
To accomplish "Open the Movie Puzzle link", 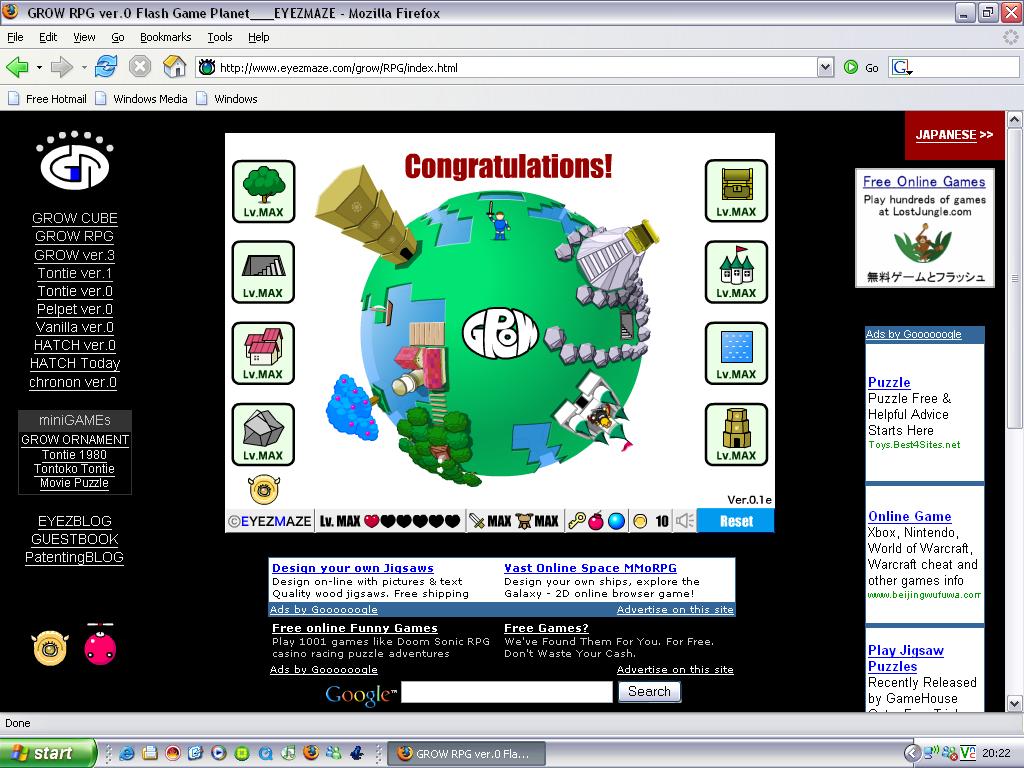I will [x=74, y=483].
